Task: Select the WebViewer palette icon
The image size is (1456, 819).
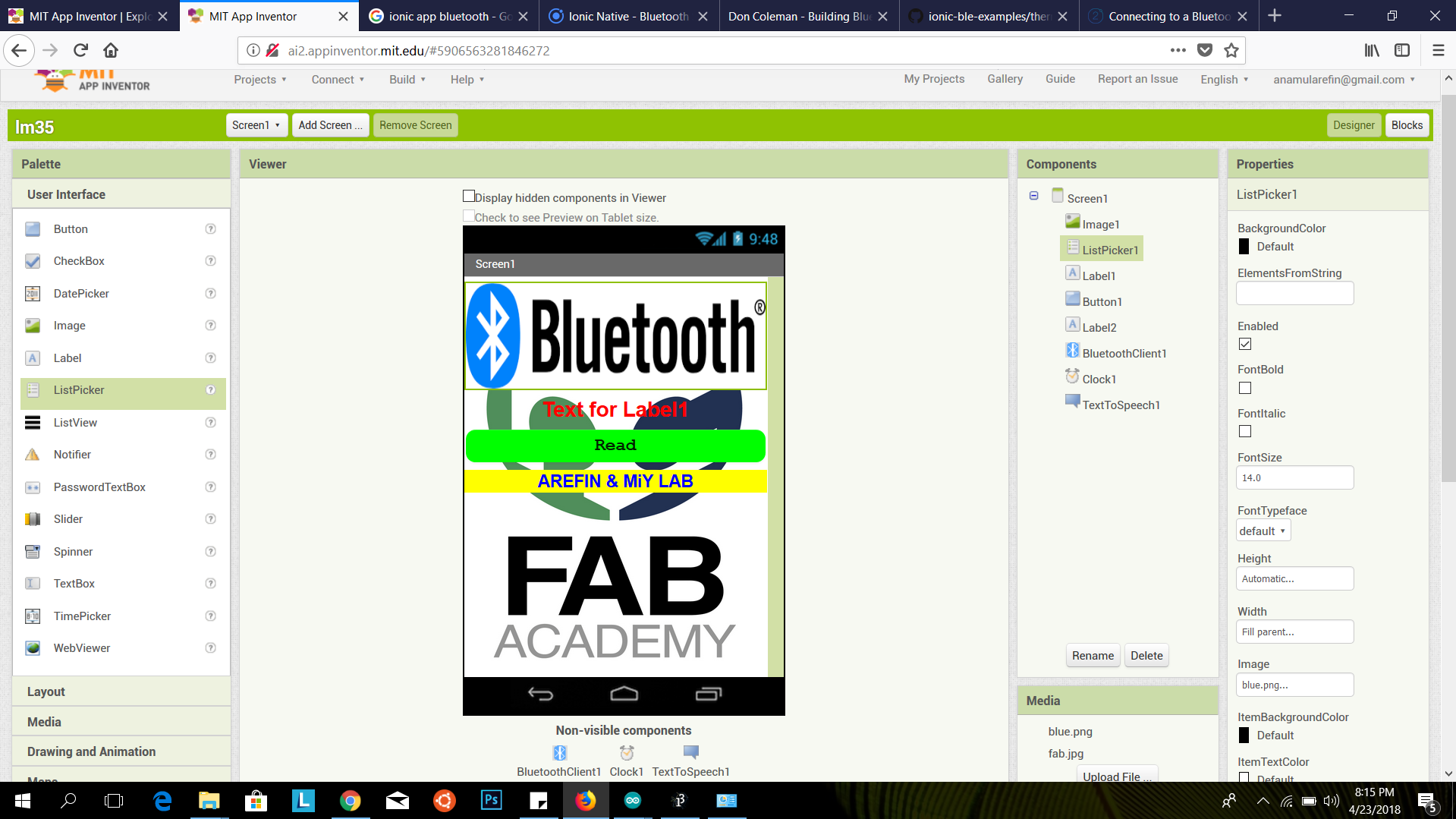Action: point(33,648)
